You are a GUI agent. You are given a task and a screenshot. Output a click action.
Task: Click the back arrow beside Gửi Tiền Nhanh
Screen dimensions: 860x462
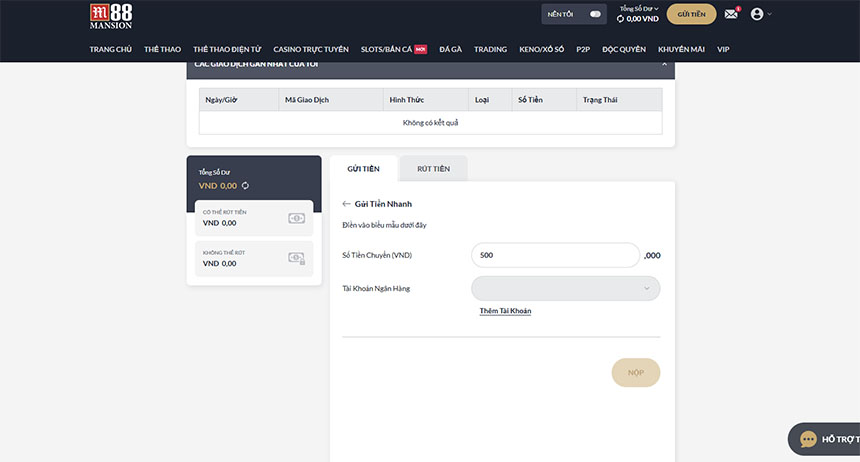point(347,204)
